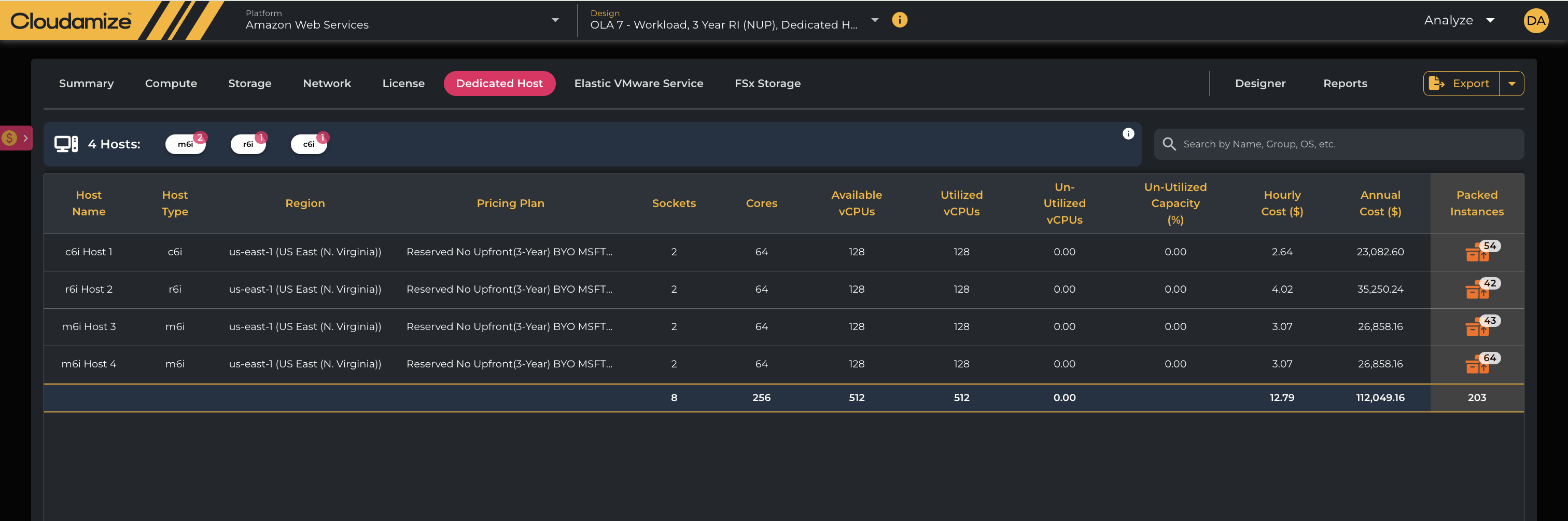Image resolution: width=1568 pixels, height=521 pixels.
Task: Open the Designer link
Action: tap(1259, 84)
